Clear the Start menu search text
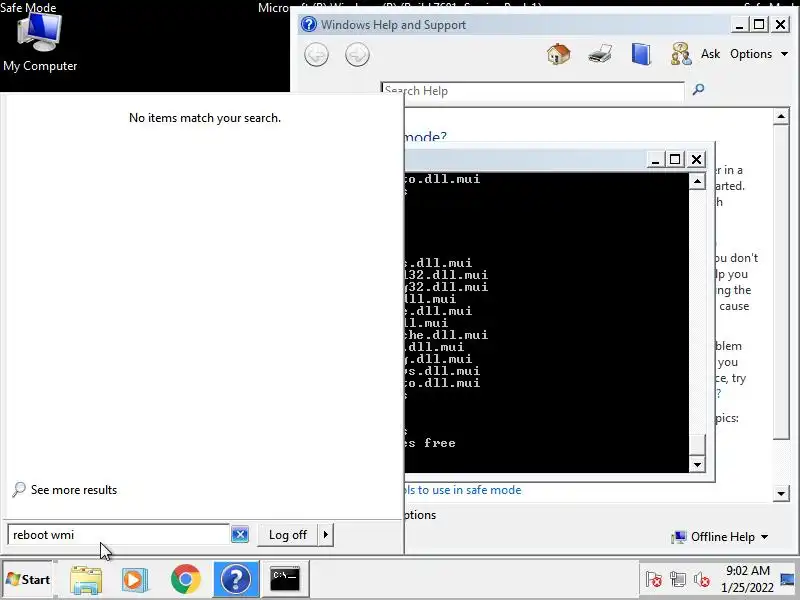The height and width of the screenshot is (600, 800). [x=240, y=535]
